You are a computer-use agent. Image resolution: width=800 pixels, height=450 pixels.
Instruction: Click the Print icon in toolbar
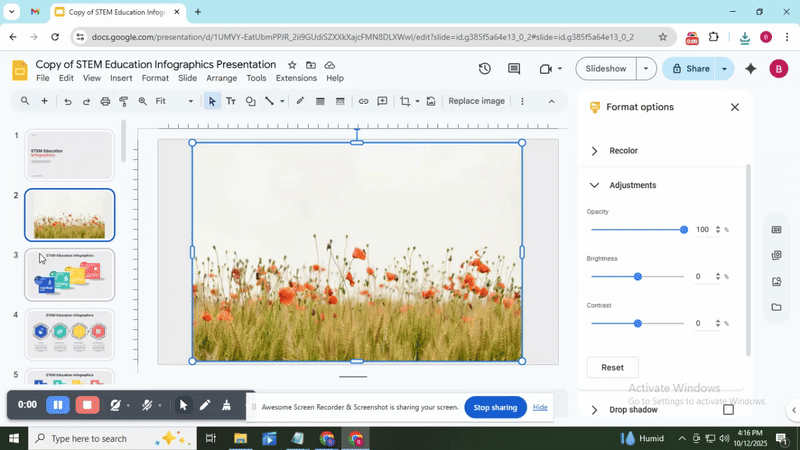pos(105,101)
